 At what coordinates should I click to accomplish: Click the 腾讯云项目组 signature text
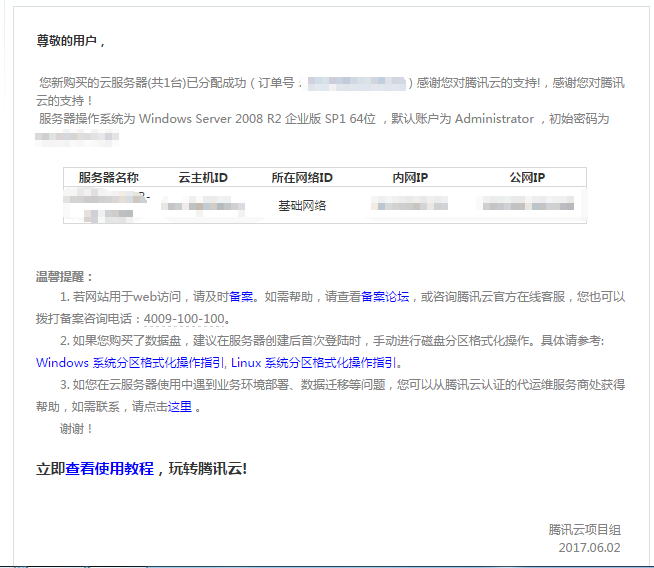point(584,529)
